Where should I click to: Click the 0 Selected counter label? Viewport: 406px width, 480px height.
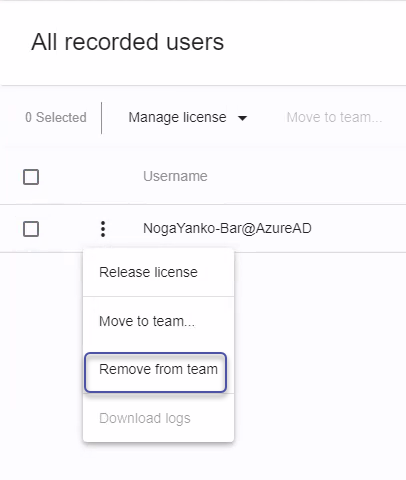(x=56, y=118)
